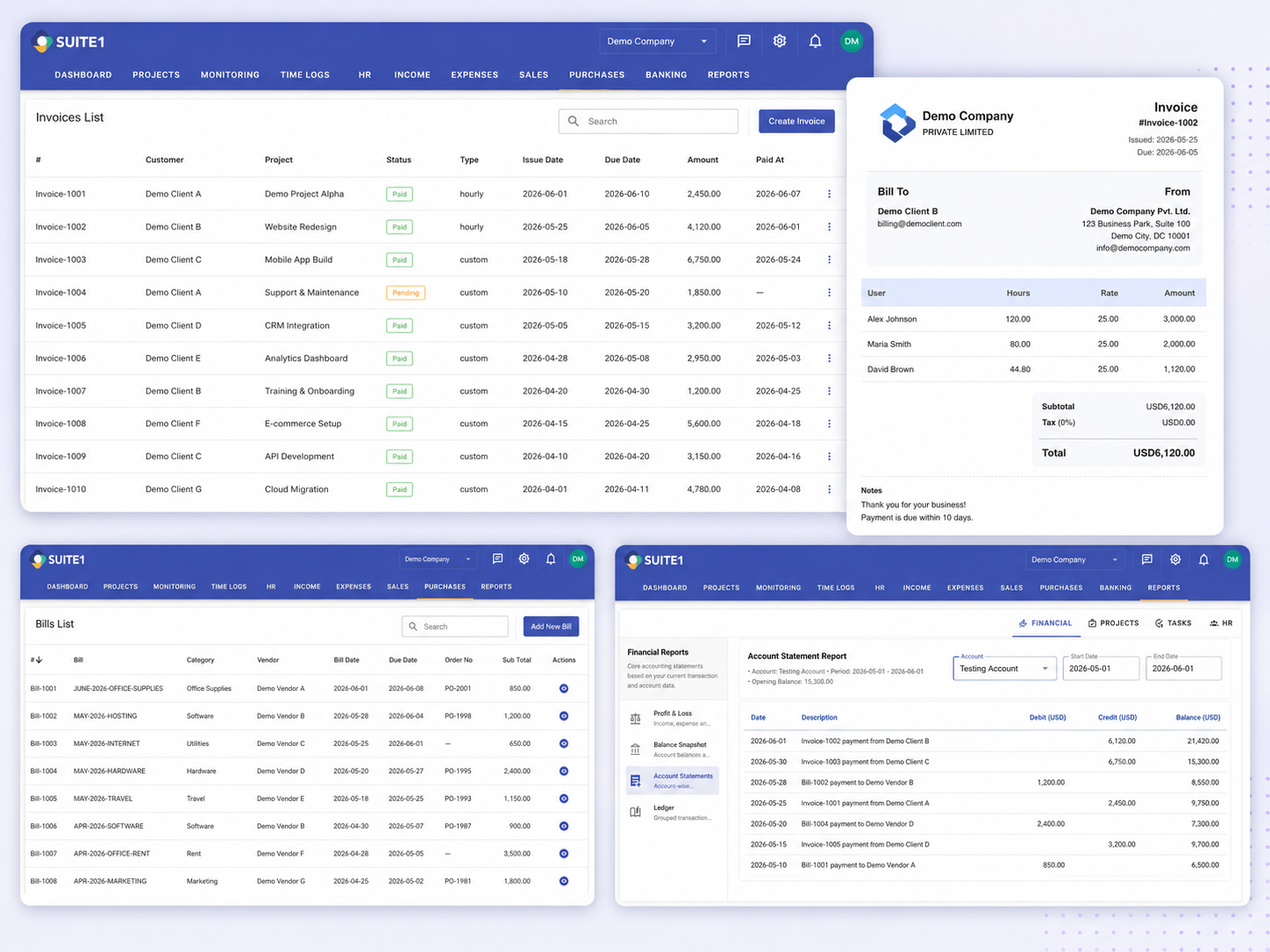Open the Testing Account dropdown
The image size is (1270, 952).
pos(1004,669)
